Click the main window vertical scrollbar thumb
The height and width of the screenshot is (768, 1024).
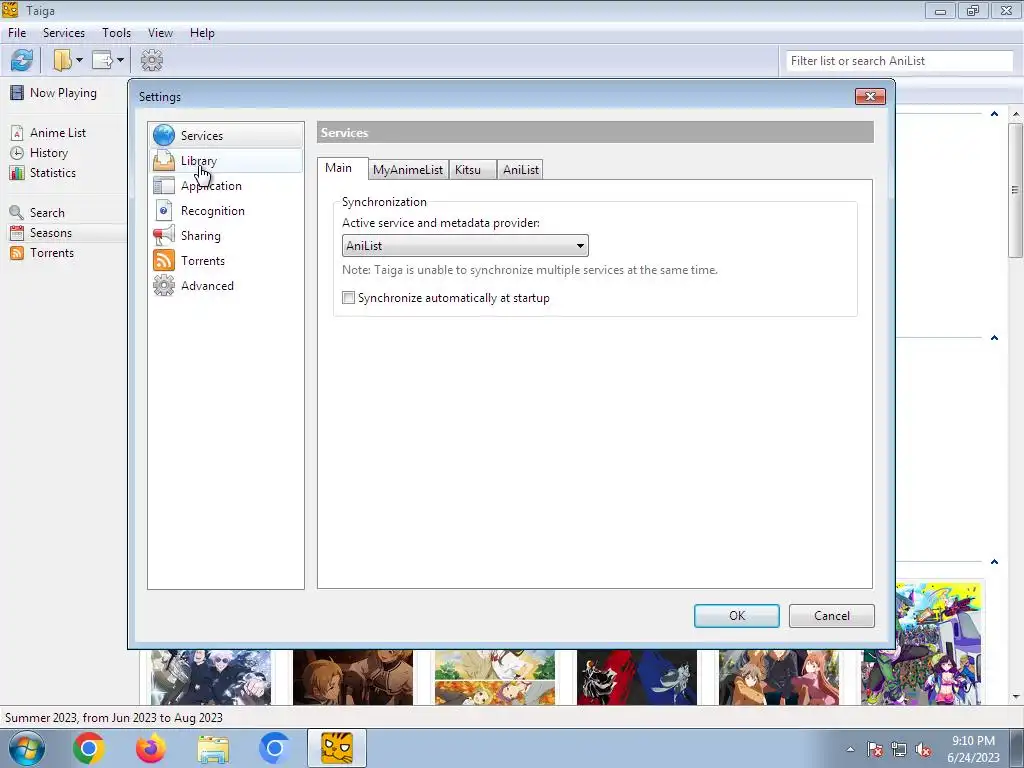click(1015, 190)
